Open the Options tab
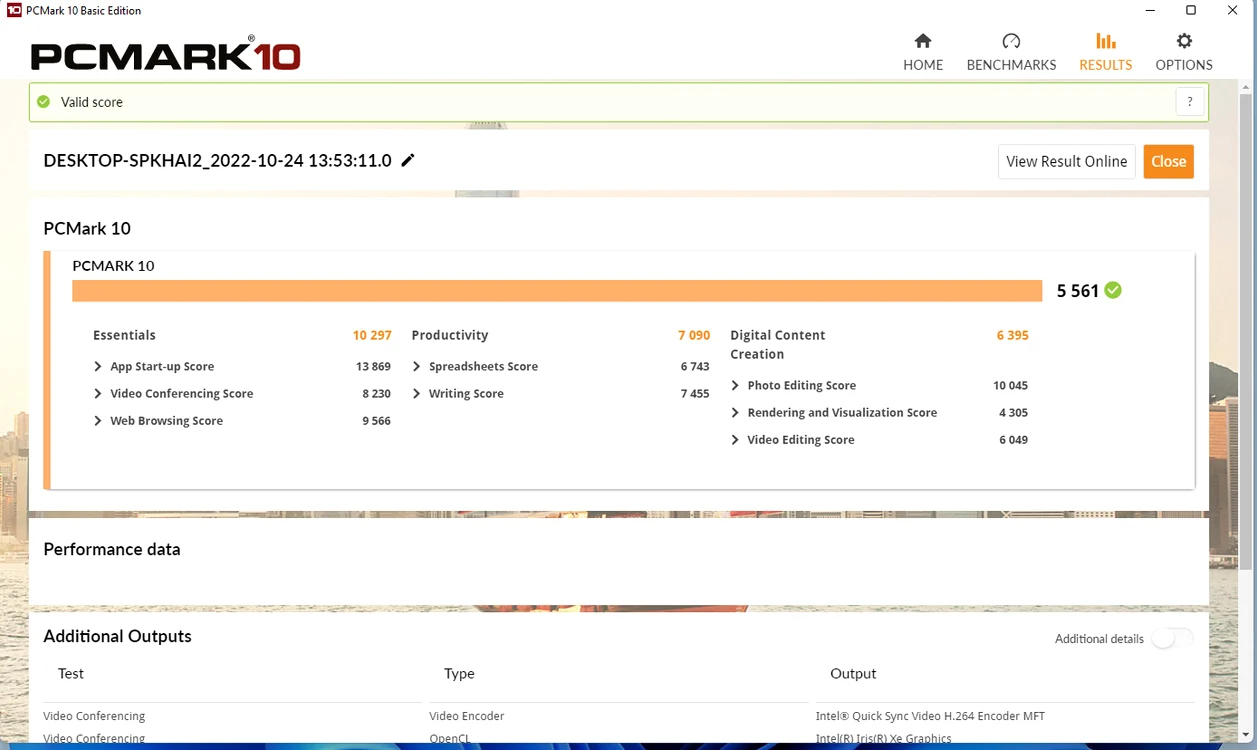 pos(1184,52)
